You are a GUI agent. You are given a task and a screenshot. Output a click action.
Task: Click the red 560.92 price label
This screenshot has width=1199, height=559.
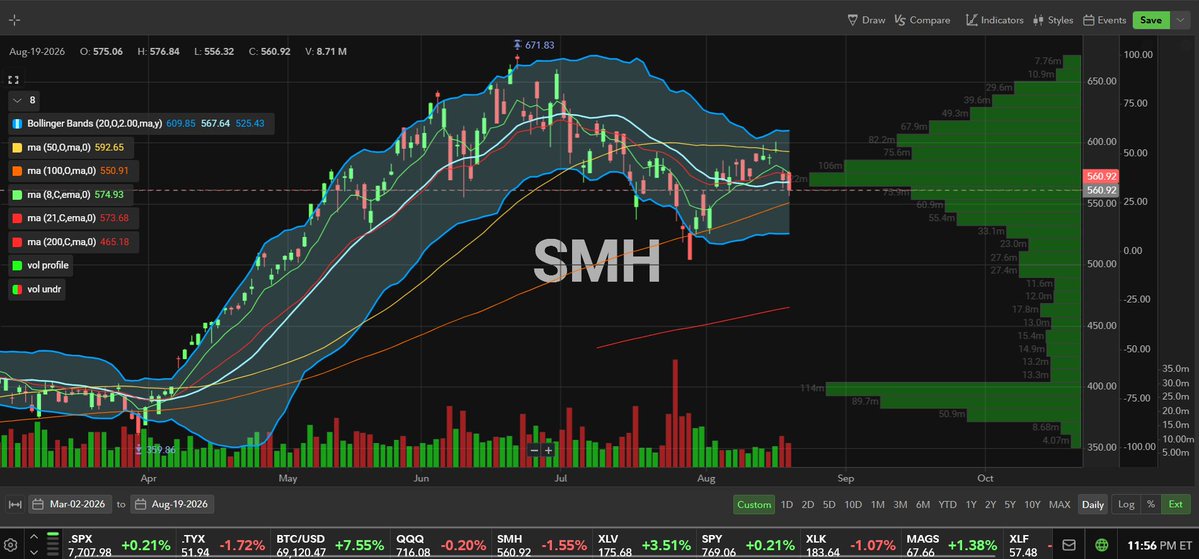click(x=1102, y=176)
